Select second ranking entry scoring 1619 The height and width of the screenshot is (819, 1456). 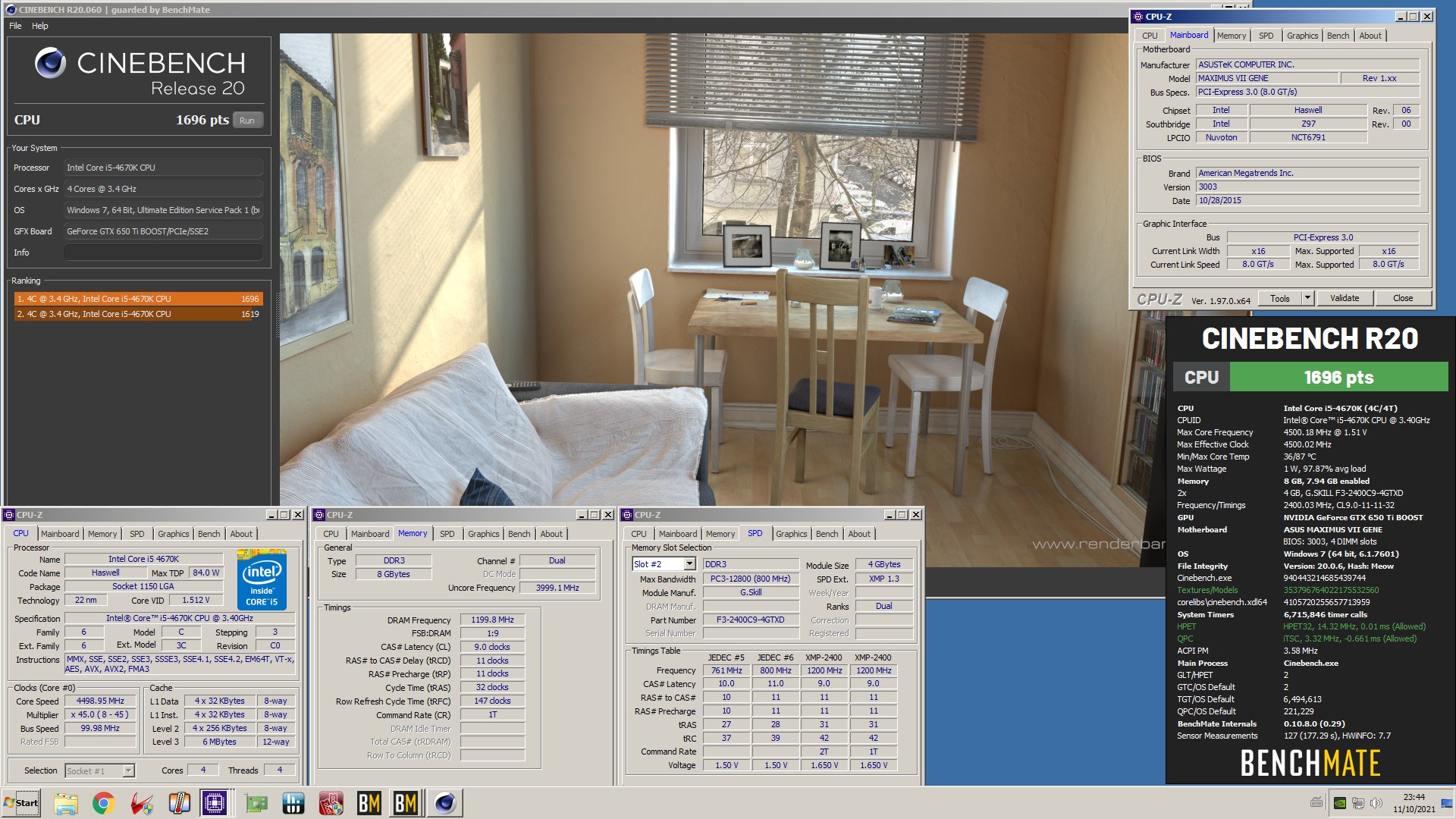pos(138,314)
